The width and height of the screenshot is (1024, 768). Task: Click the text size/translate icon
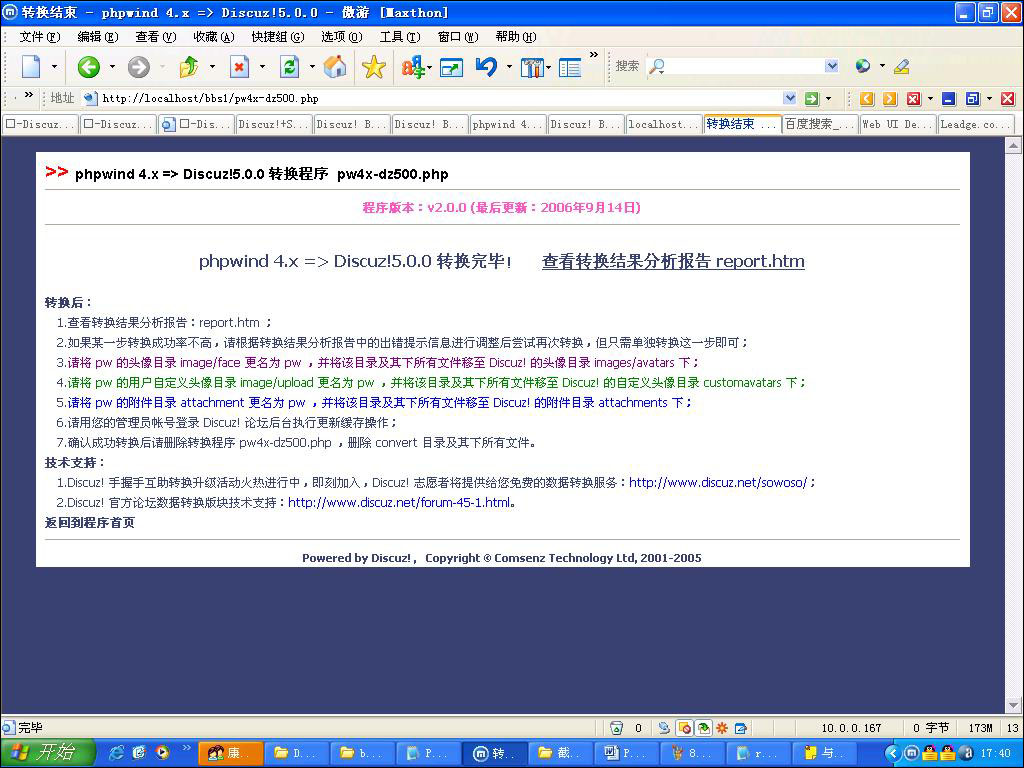[x=411, y=67]
